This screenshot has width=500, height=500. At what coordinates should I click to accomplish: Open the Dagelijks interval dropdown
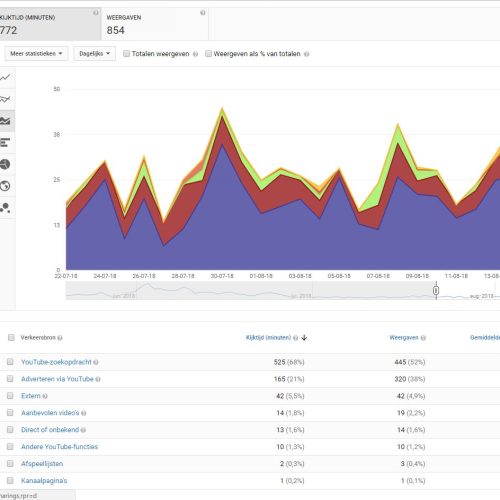click(94, 54)
